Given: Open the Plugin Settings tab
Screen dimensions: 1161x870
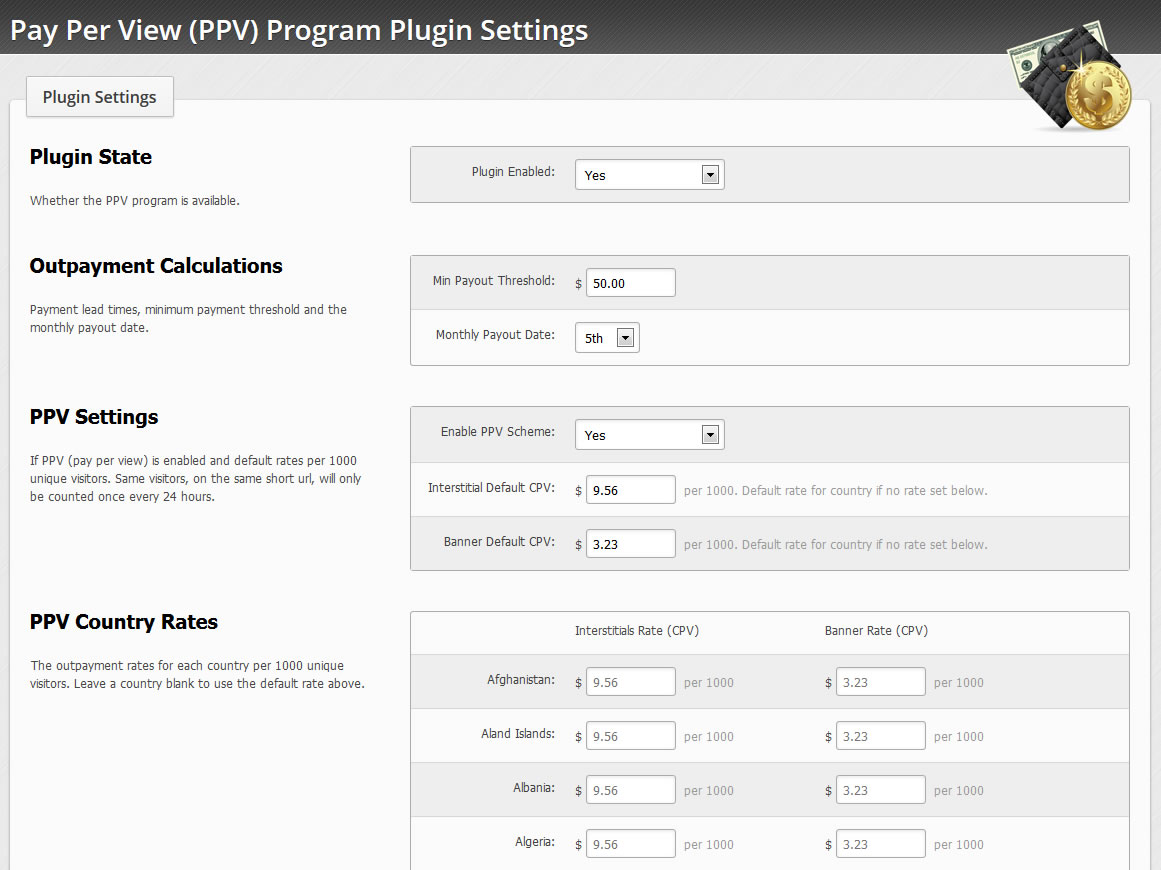Looking at the screenshot, I should click(99, 97).
